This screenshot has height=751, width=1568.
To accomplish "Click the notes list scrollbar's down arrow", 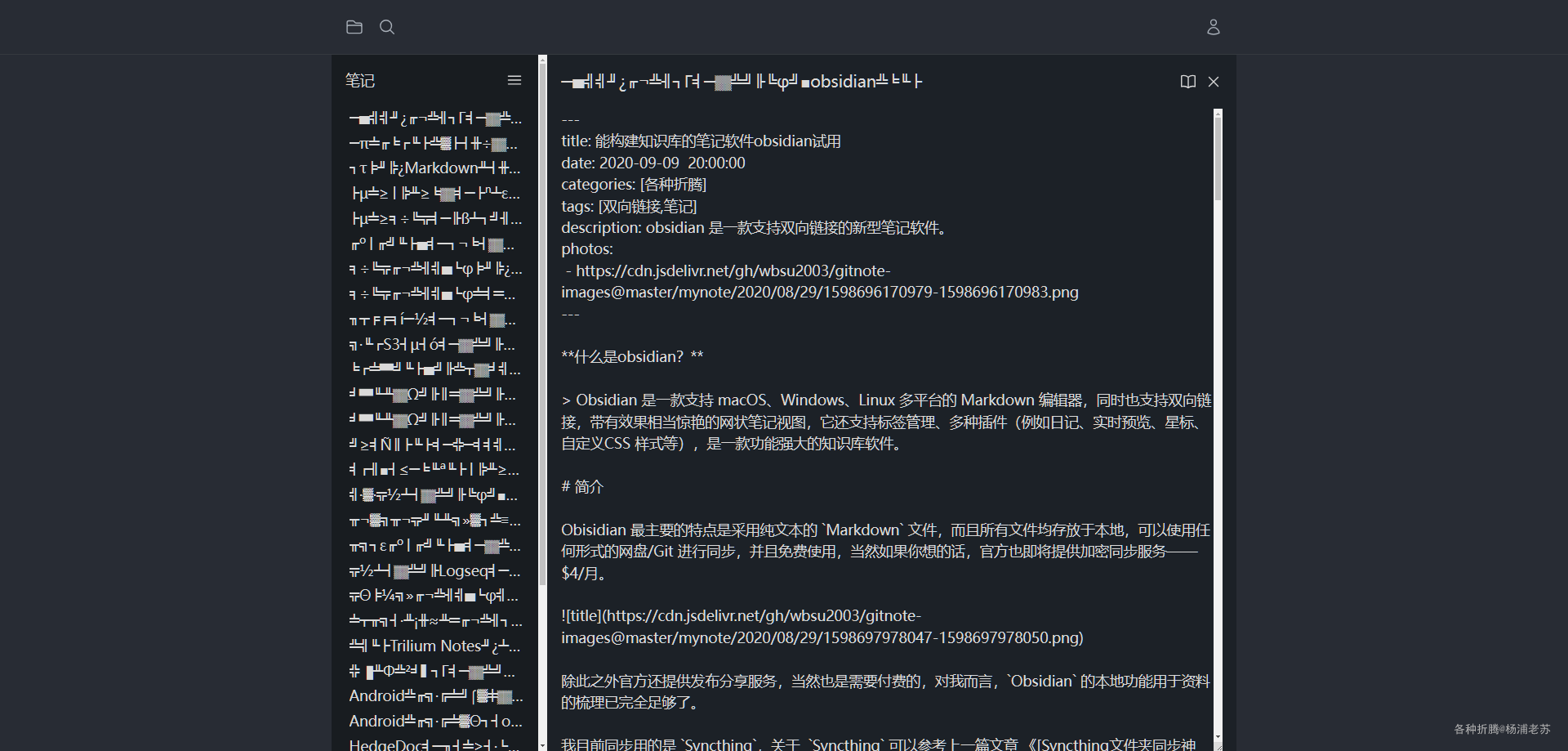I will click(x=542, y=745).
